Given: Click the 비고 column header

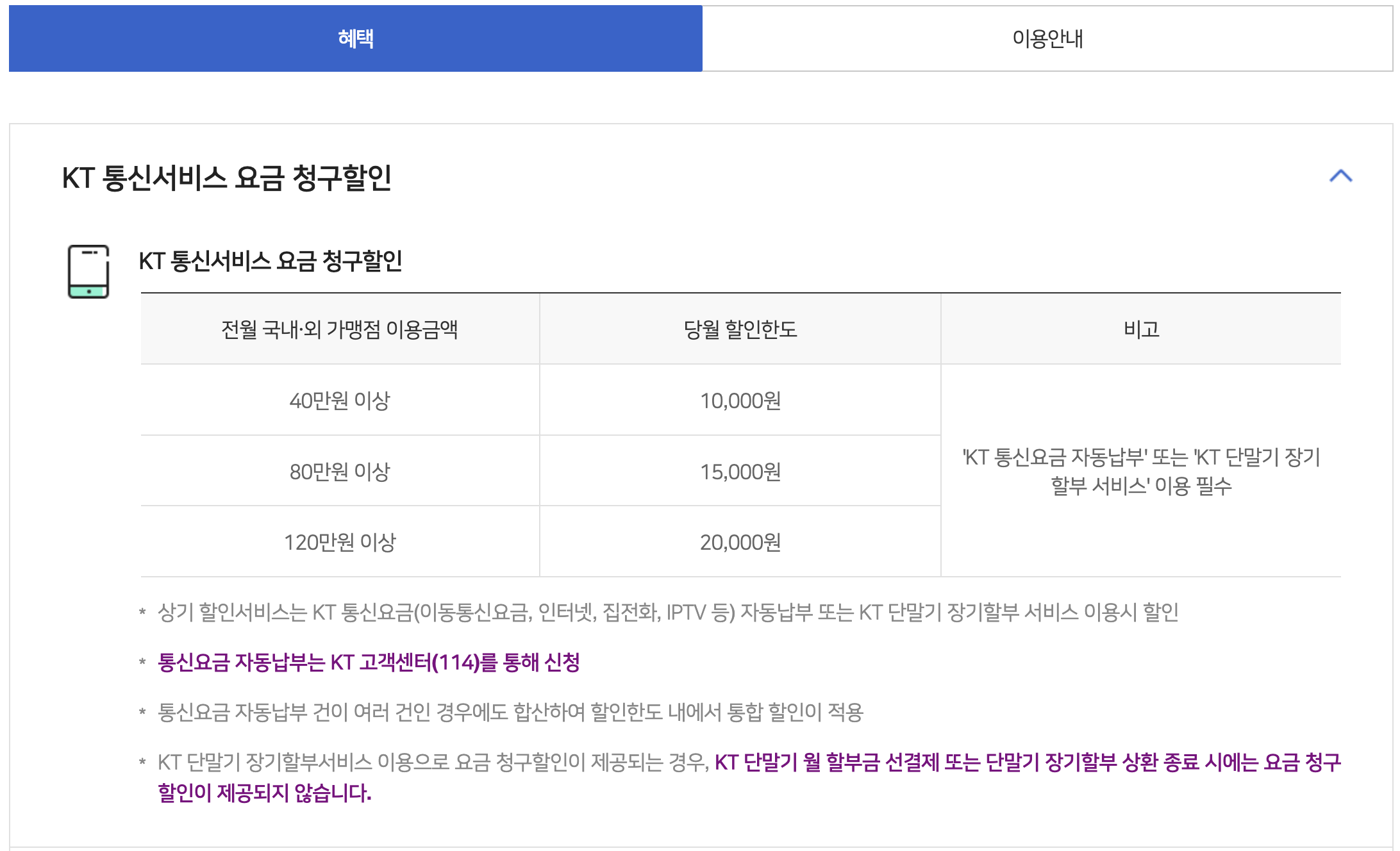Looking at the screenshot, I should click(1141, 329).
